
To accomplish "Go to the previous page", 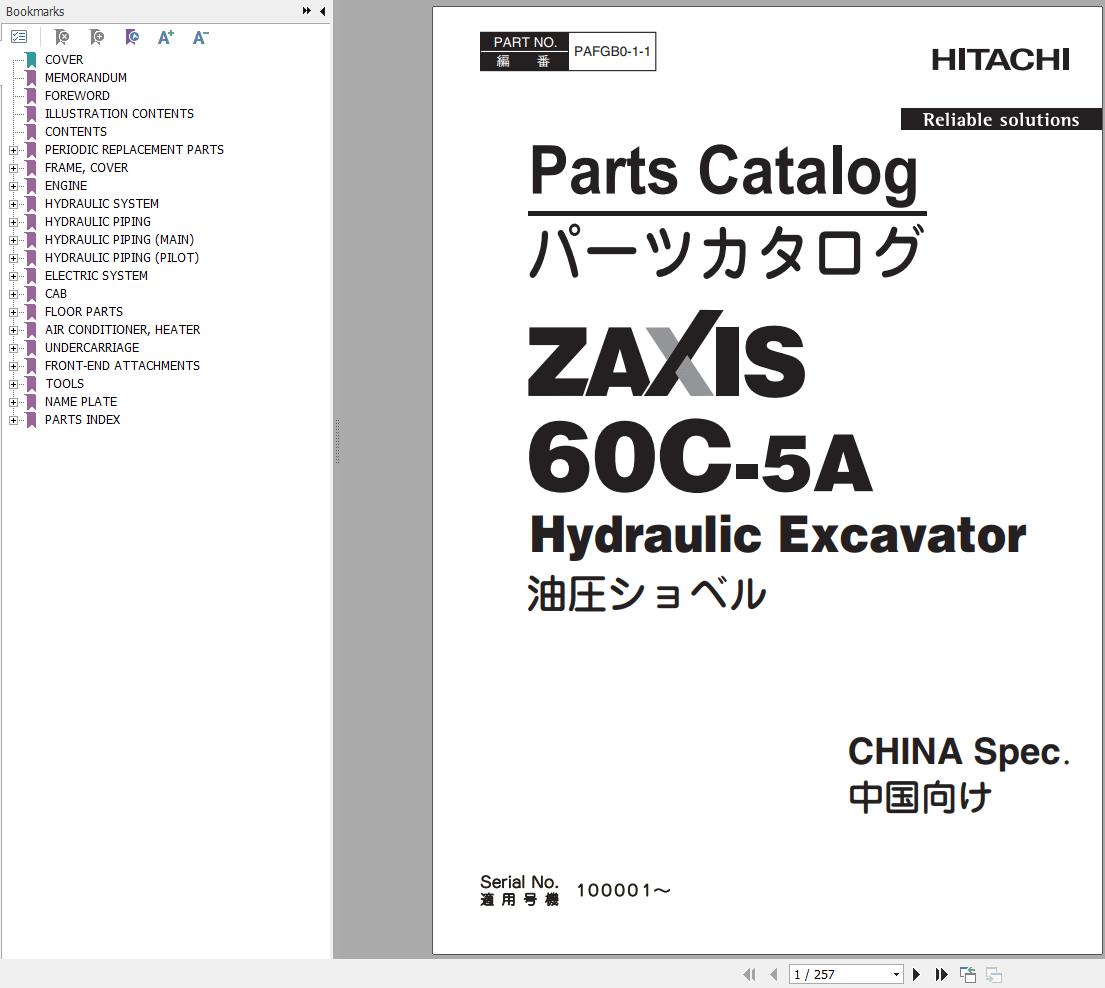I will point(774,974).
